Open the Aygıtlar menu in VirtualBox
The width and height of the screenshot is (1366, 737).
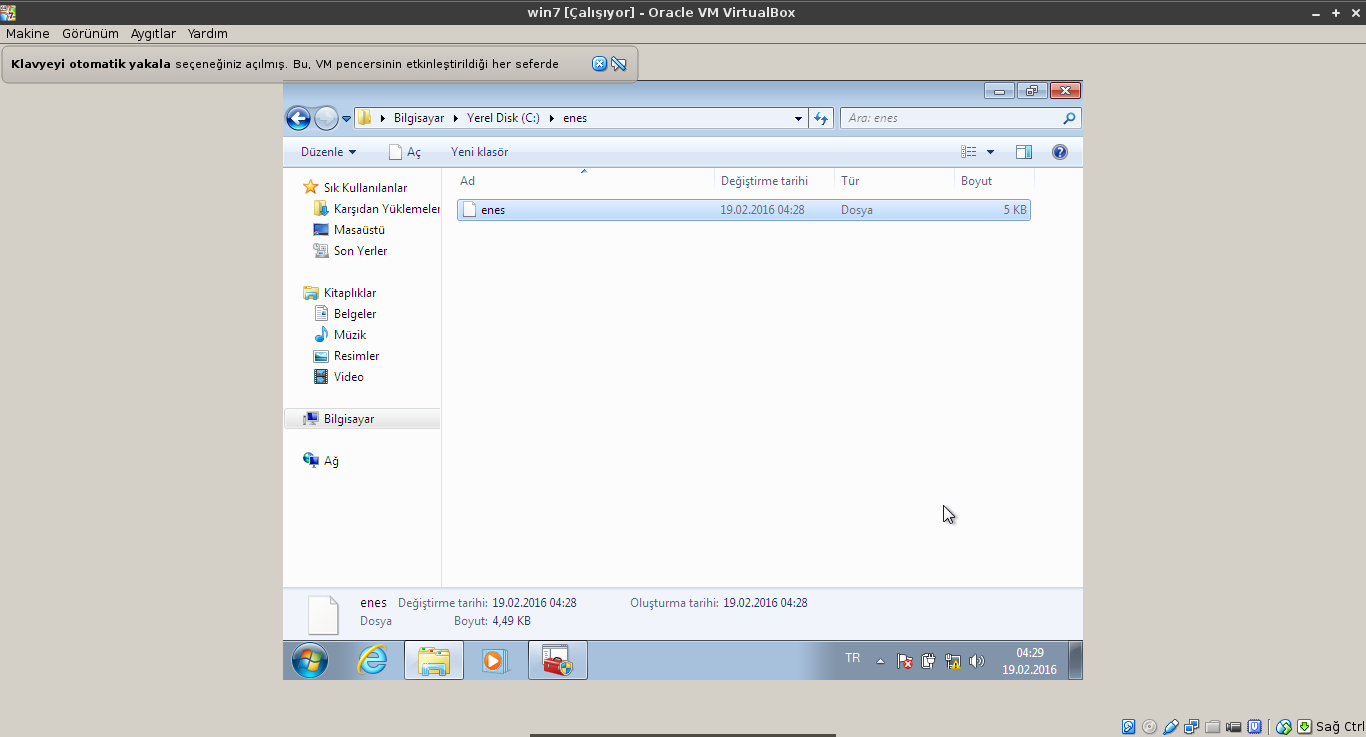tap(152, 33)
